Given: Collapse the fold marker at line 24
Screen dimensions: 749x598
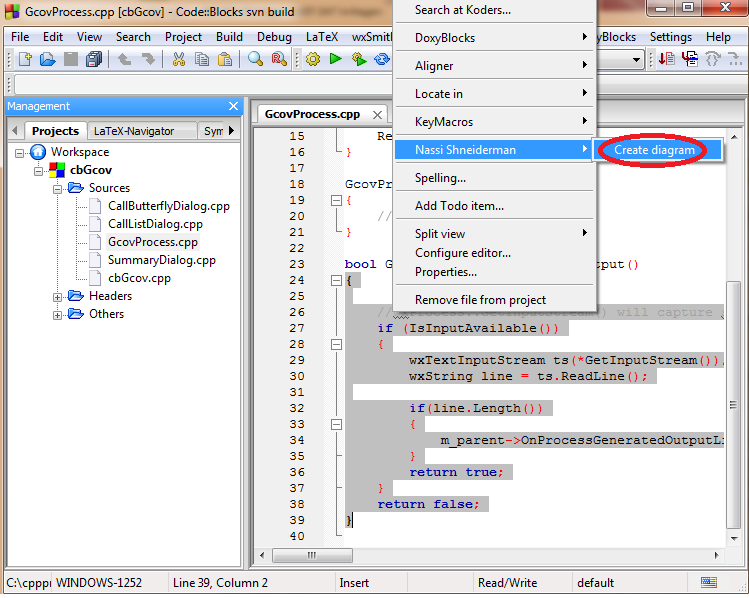Looking at the screenshot, I should [335, 281].
